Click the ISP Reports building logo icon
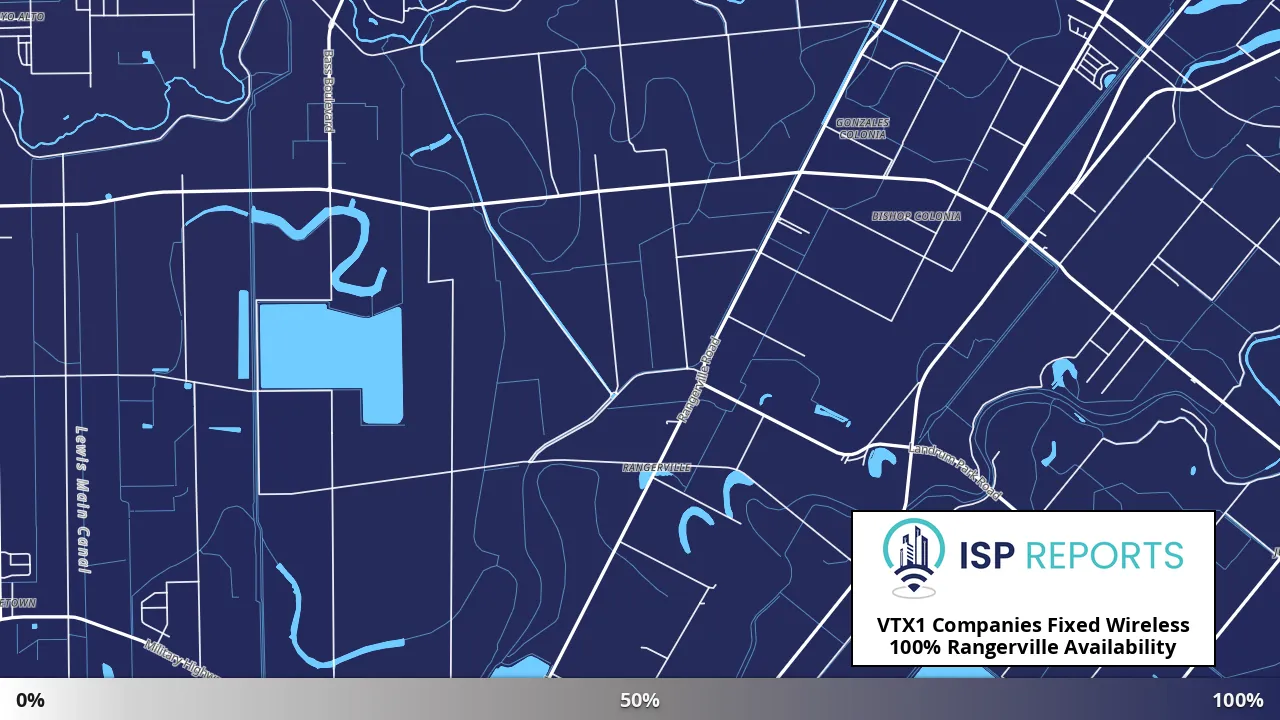This screenshot has height=720, width=1280. click(913, 558)
